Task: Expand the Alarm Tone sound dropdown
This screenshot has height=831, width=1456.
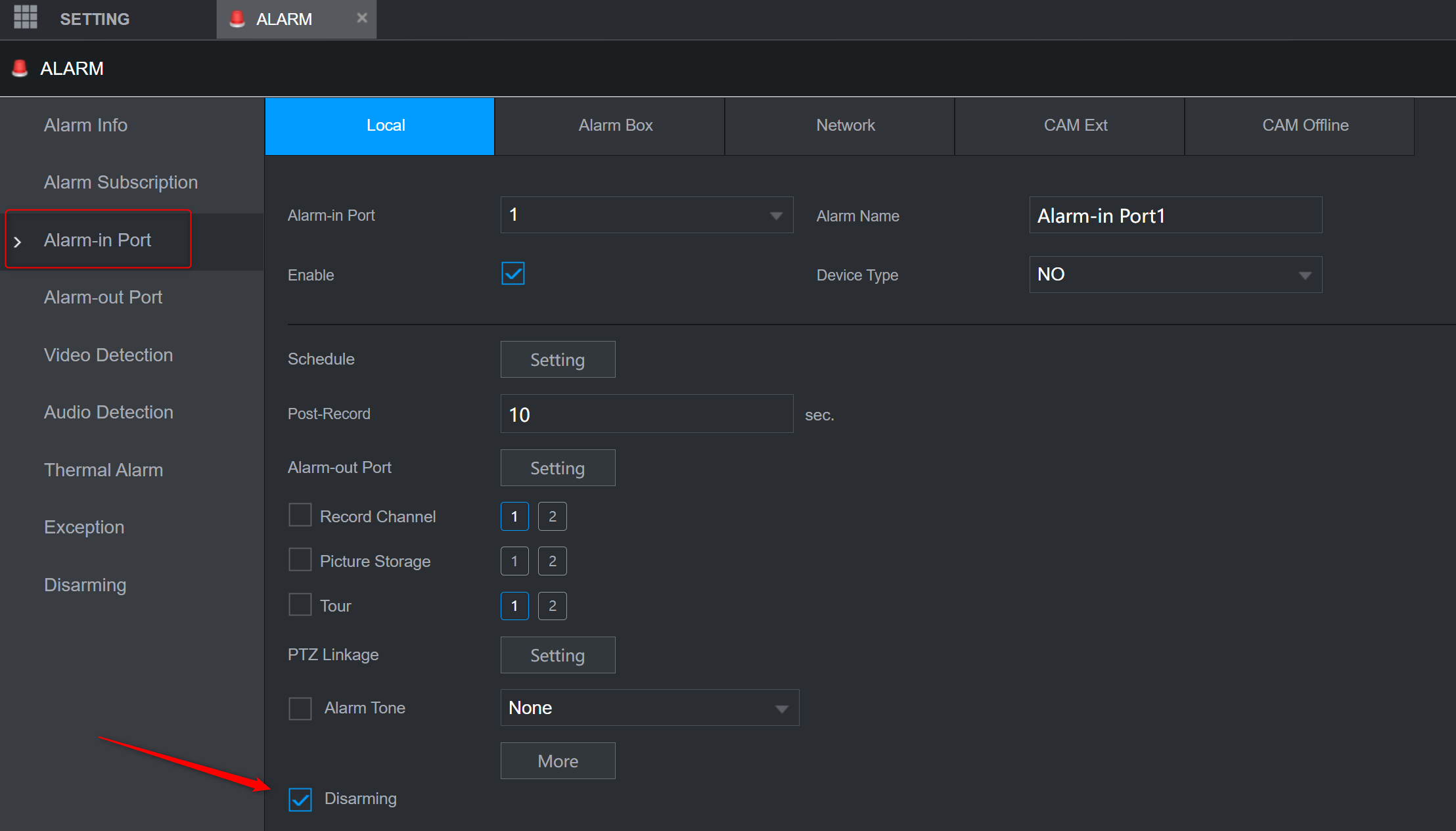Action: [650, 707]
